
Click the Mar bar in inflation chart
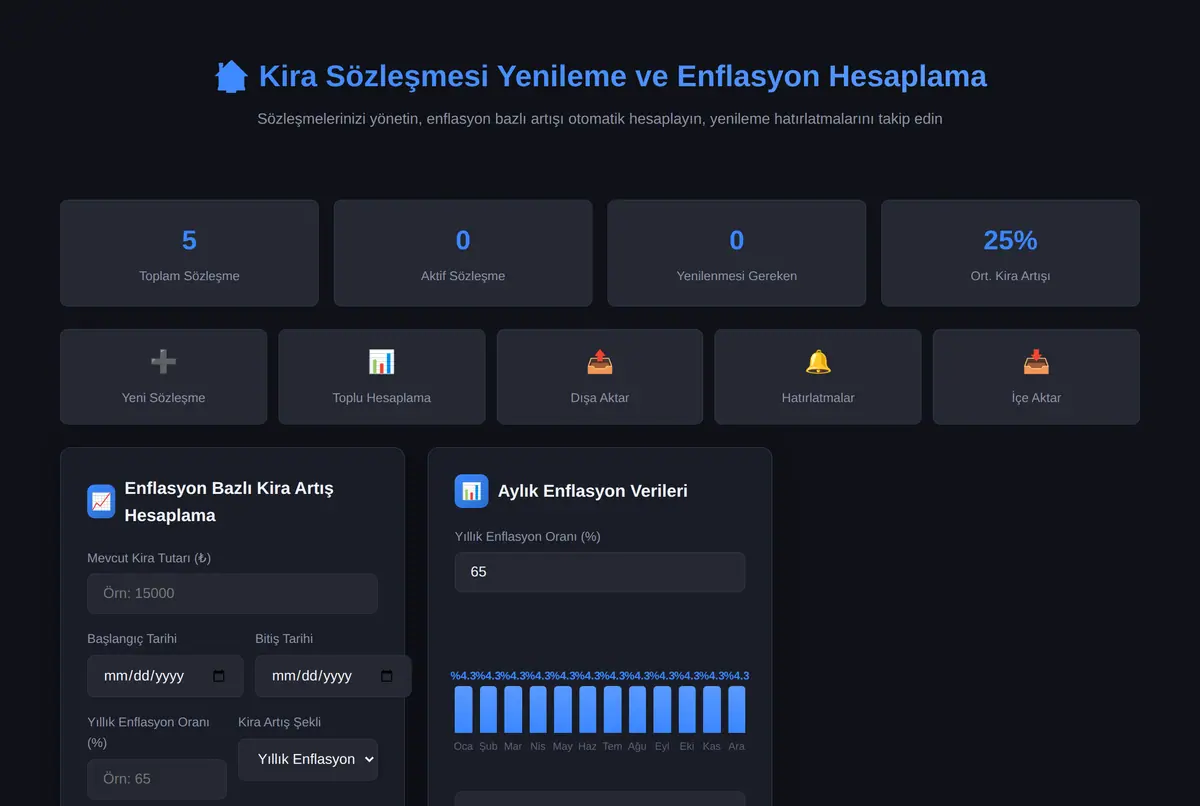(x=513, y=709)
